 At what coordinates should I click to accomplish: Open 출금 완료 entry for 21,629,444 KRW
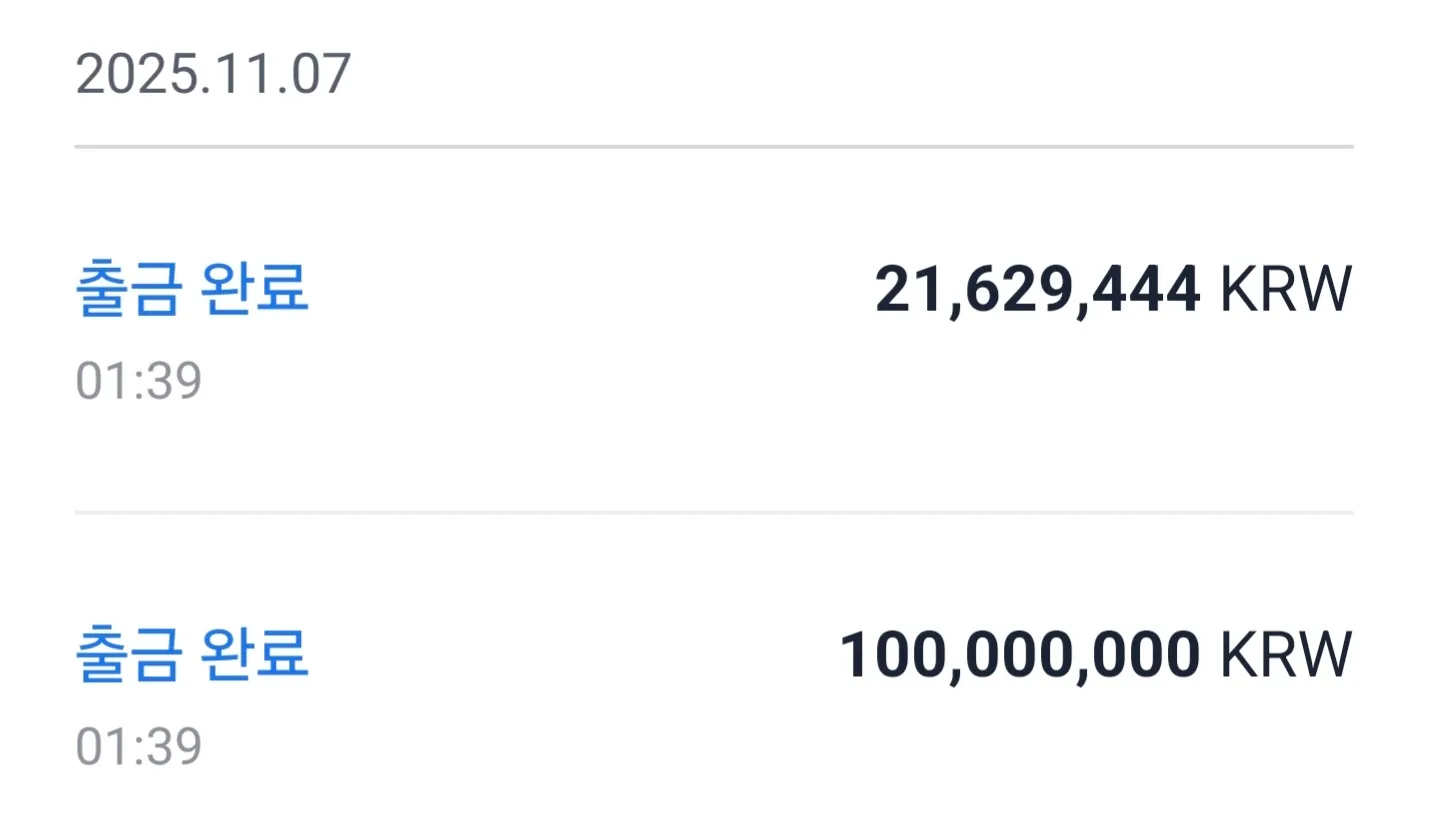coord(192,290)
